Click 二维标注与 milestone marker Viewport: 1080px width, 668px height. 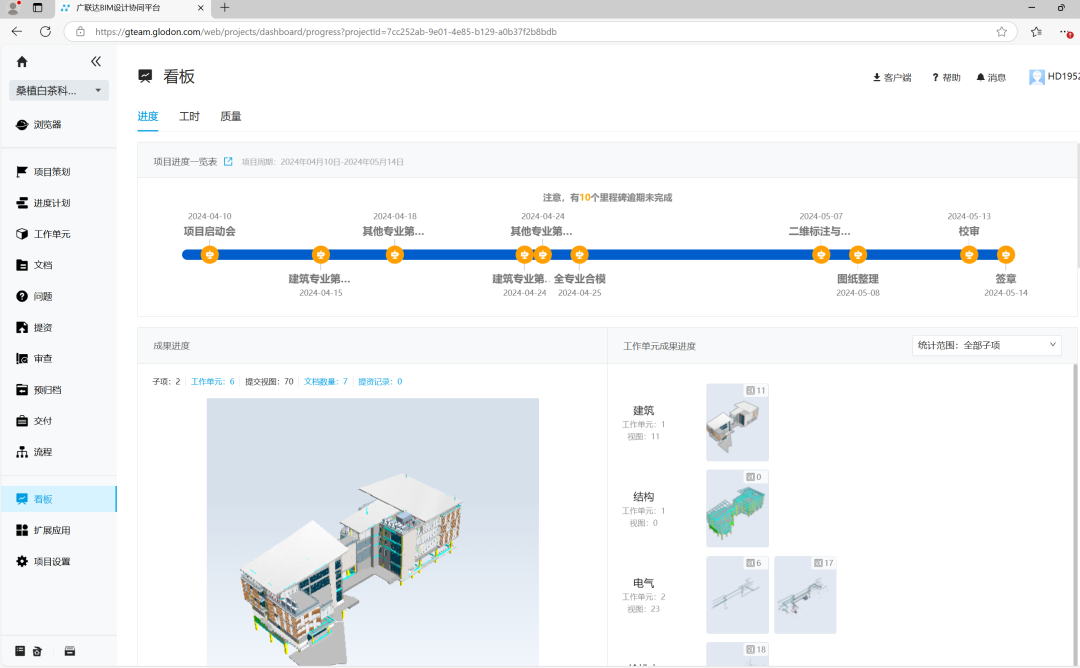820,255
